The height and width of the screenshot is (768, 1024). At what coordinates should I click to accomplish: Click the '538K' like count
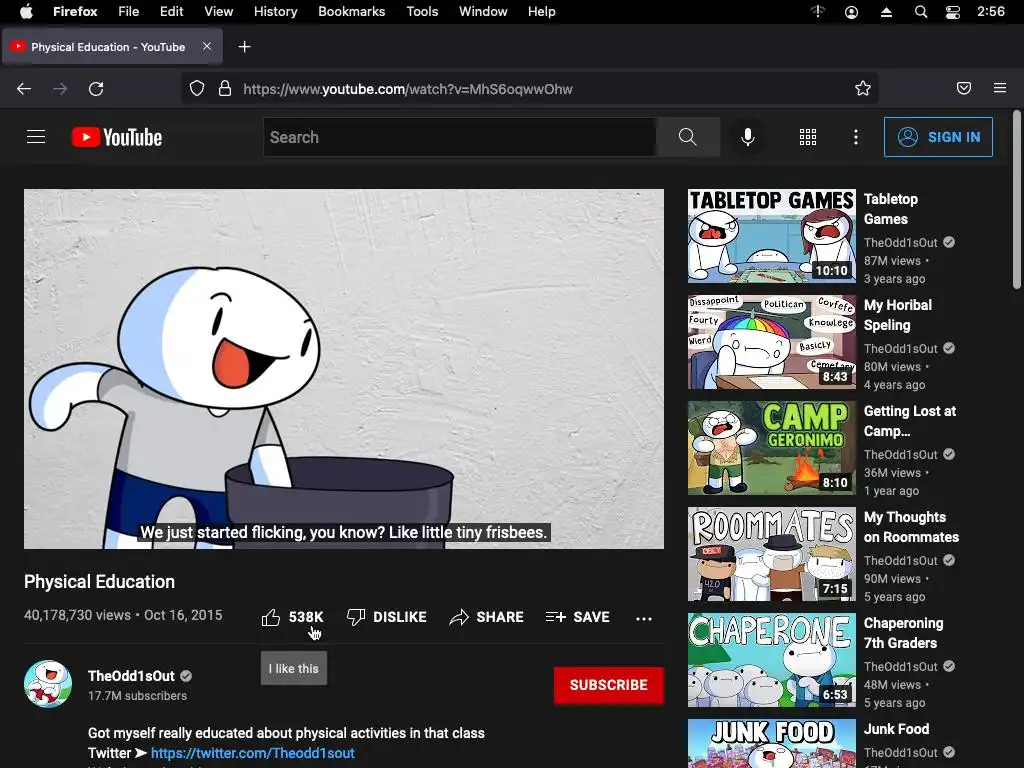point(306,617)
